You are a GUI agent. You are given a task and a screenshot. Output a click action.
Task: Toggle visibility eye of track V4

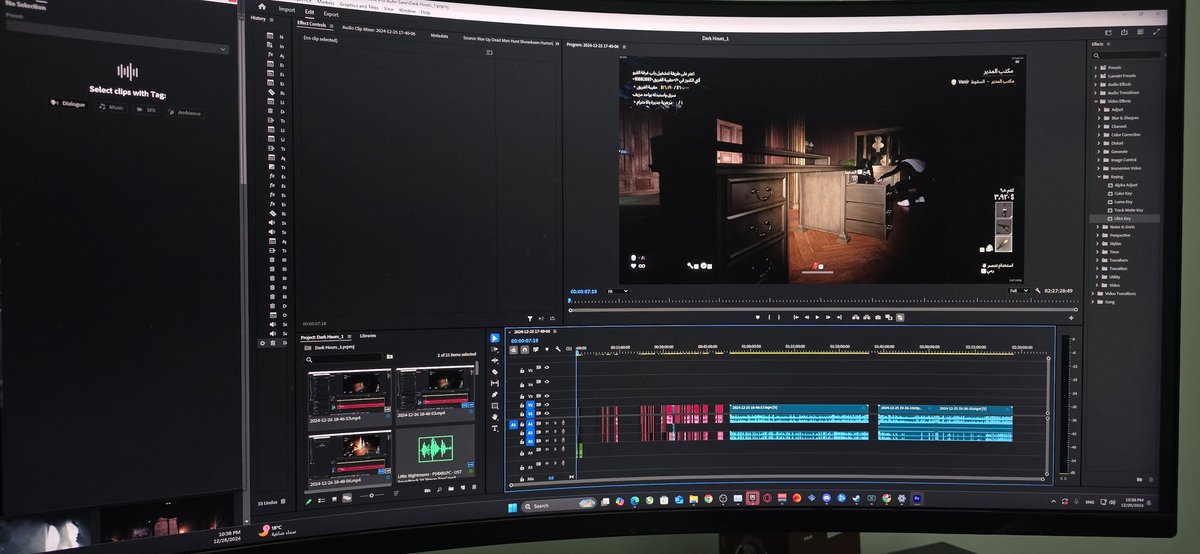(x=546, y=381)
